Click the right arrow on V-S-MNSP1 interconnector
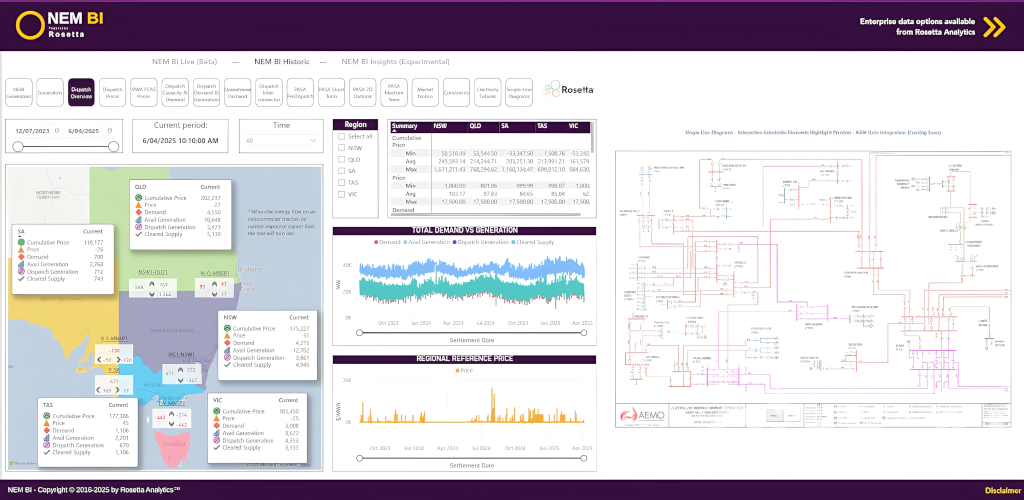Viewport: 1024px width, 500px height. (x=120, y=360)
